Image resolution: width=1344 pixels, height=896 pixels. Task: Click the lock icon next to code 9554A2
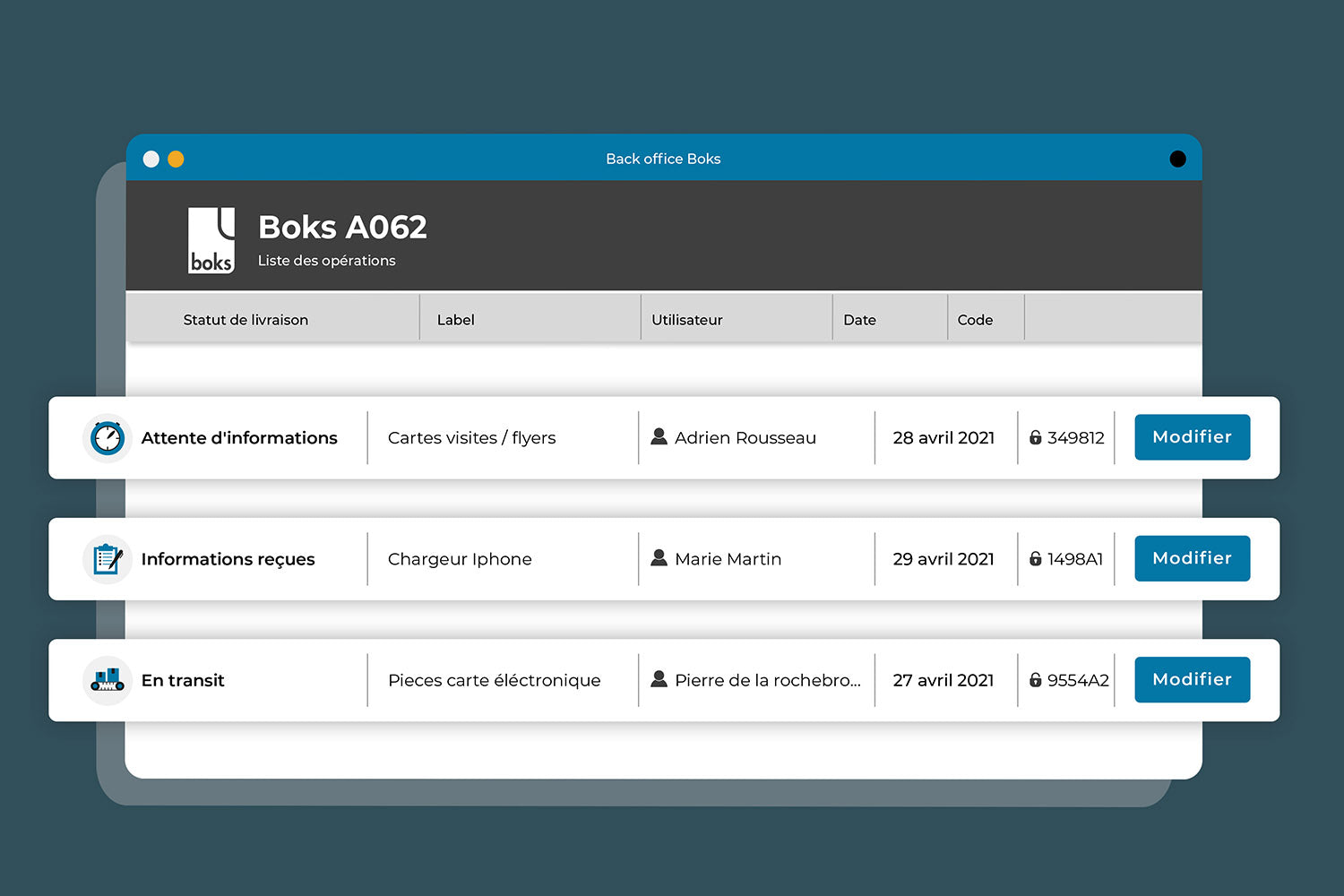[1036, 680]
